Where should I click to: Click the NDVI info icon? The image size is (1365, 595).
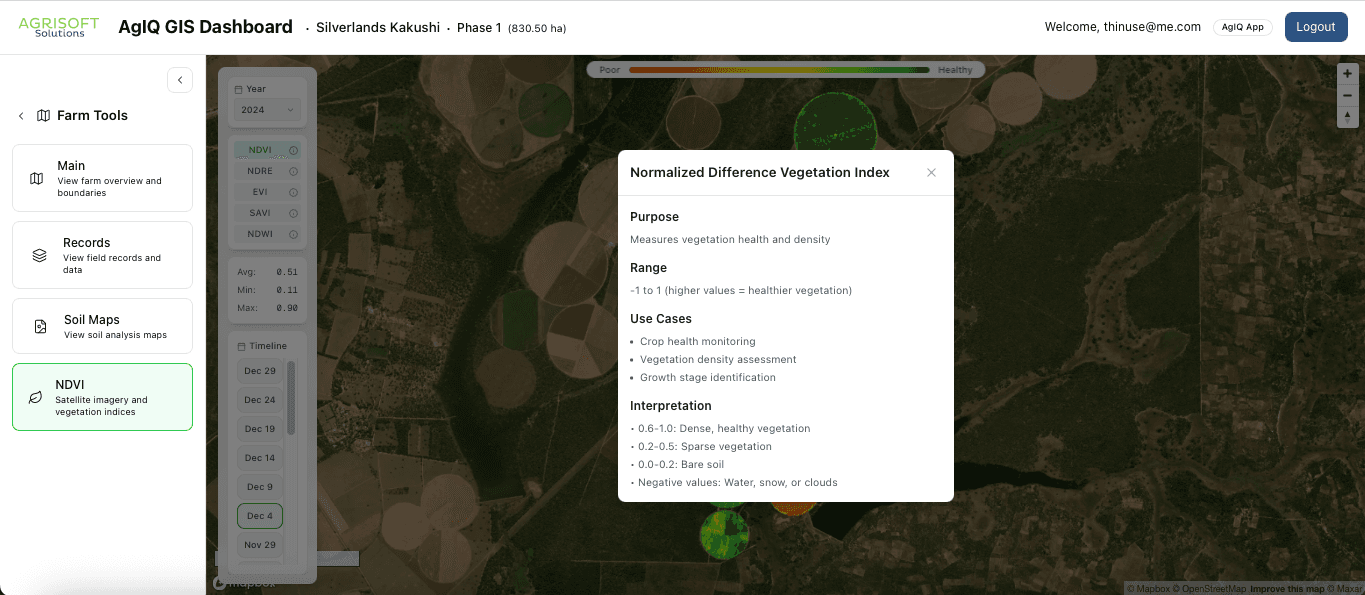292,149
